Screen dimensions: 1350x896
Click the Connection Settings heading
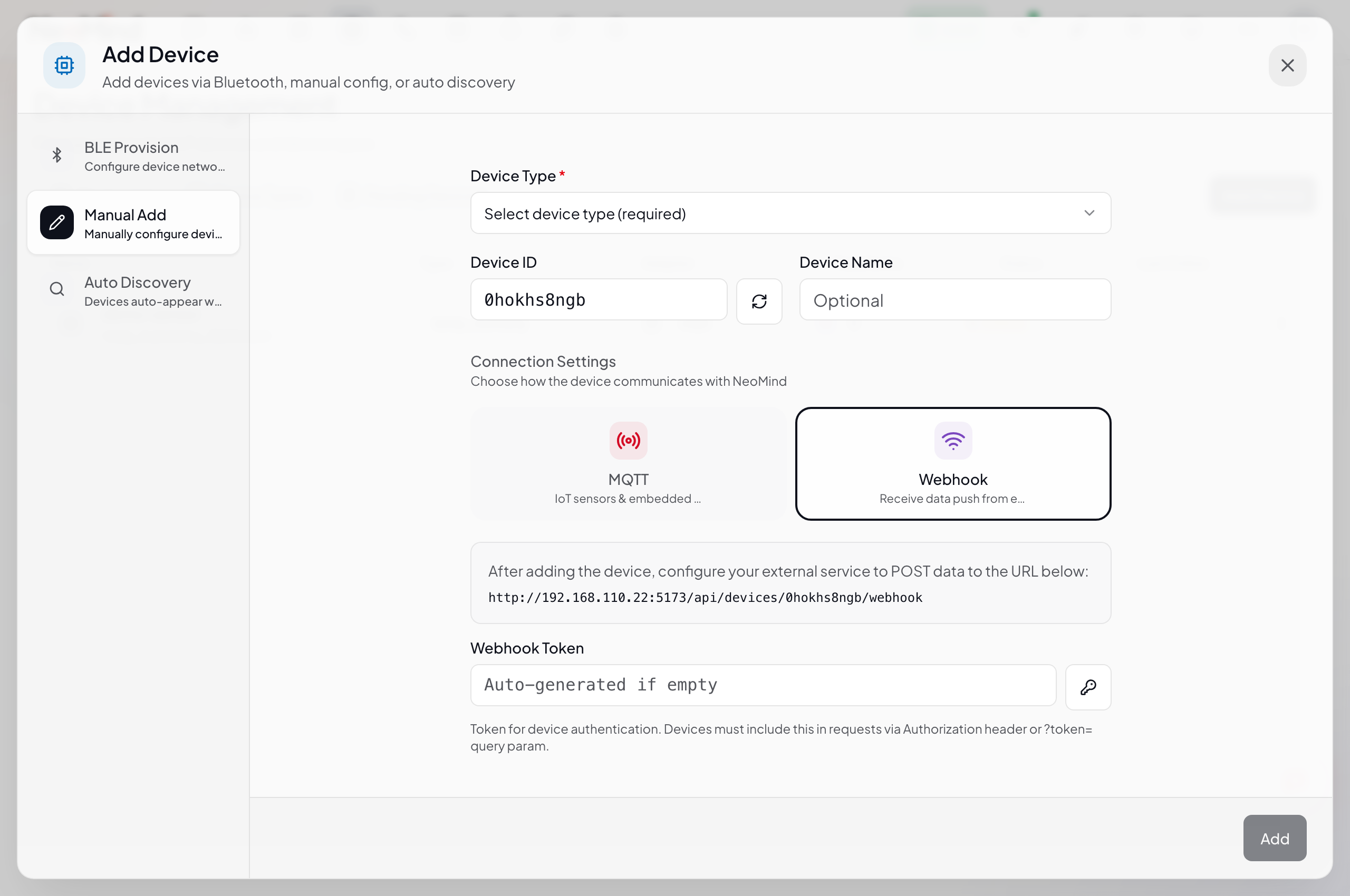point(543,362)
